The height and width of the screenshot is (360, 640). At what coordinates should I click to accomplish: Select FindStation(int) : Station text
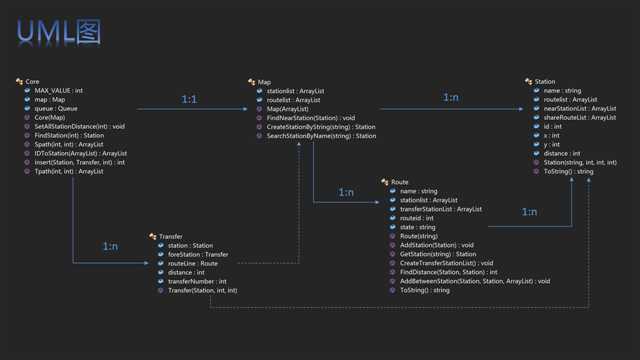pyautogui.click(x=69, y=136)
